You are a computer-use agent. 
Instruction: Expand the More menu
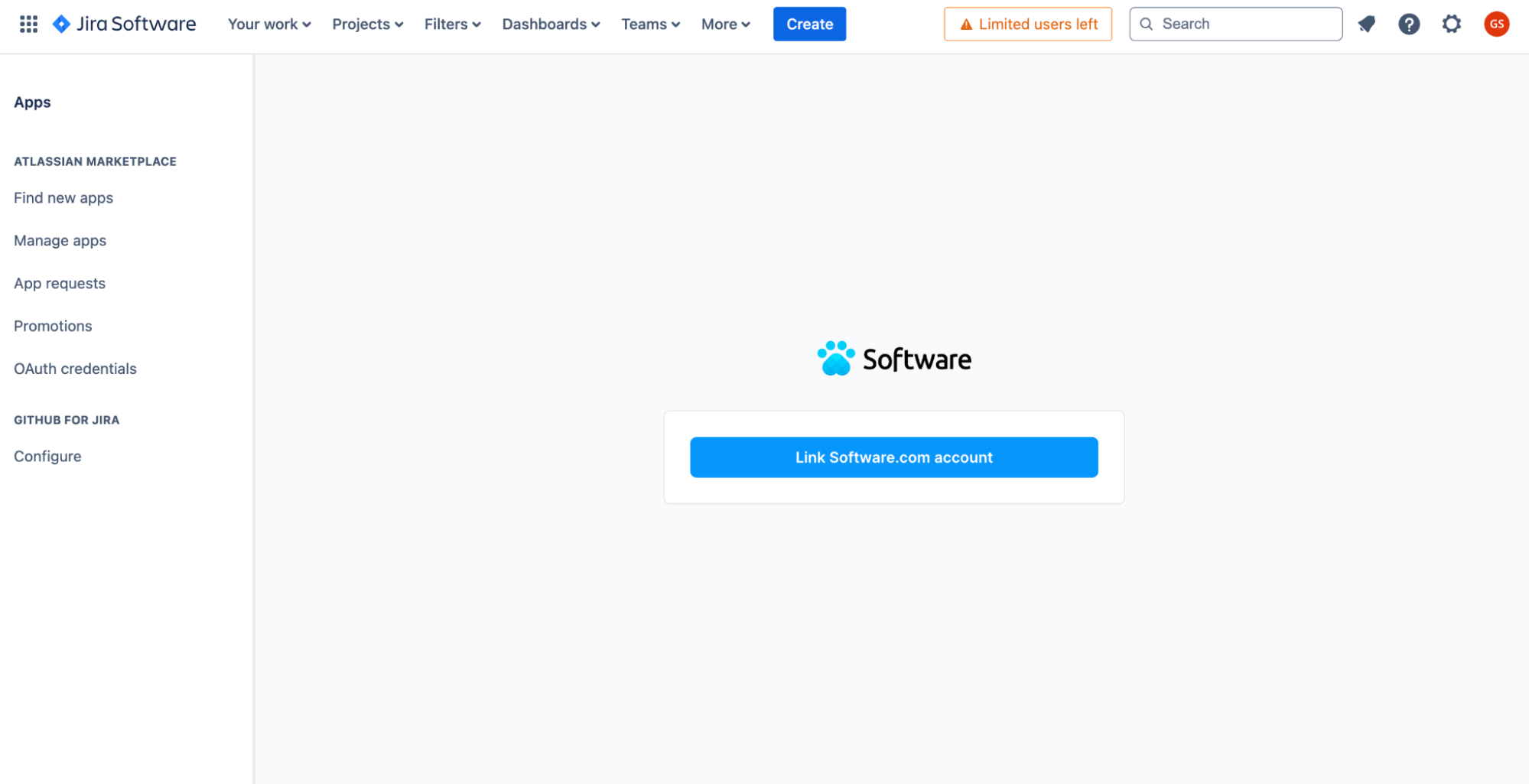tap(724, 24)
